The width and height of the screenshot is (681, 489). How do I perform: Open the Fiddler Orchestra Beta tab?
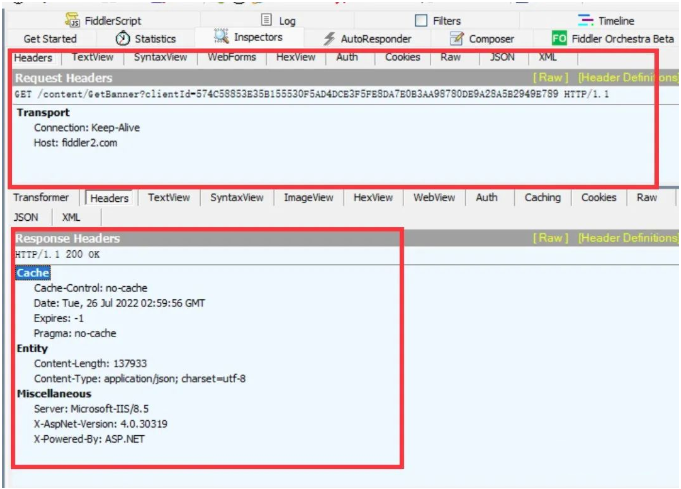tap(613, 39)
